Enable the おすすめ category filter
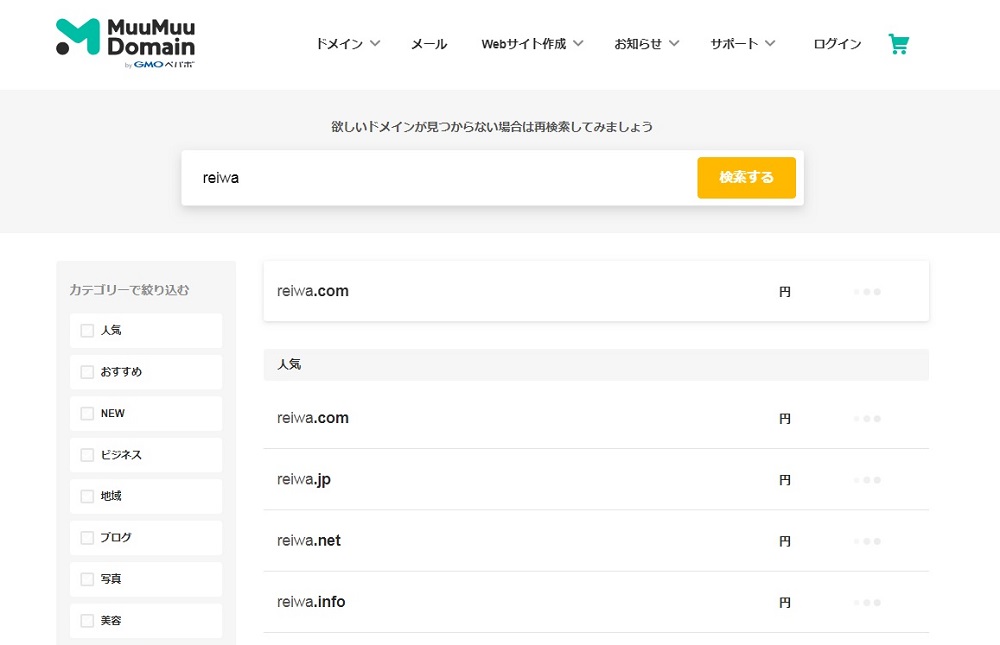Image resolution: width=1000 pixels, height=645 pixels. coord(87,372)
